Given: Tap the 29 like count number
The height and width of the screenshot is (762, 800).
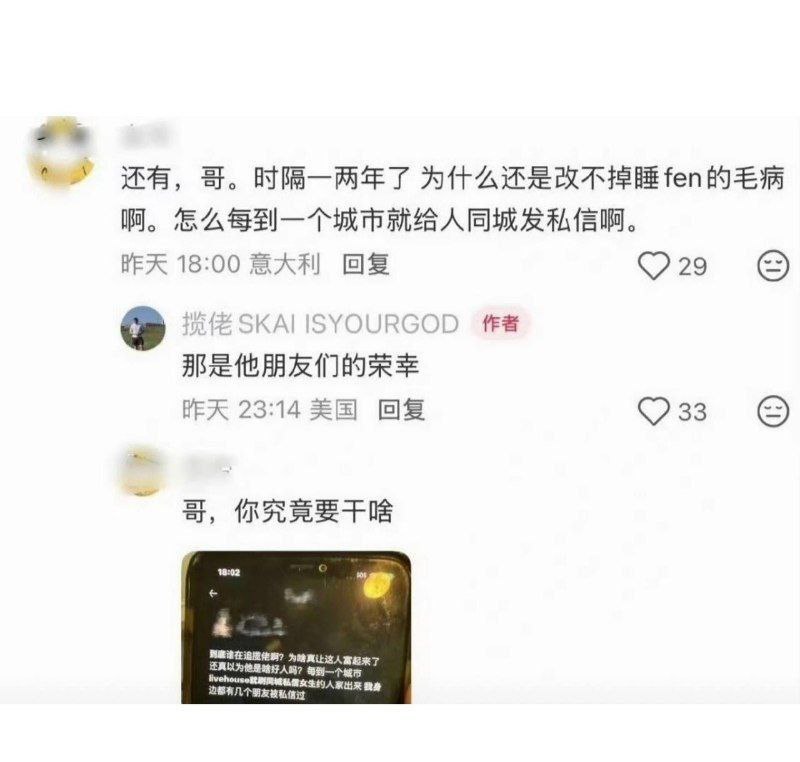Looking at the screenshot, I should 692,267.
